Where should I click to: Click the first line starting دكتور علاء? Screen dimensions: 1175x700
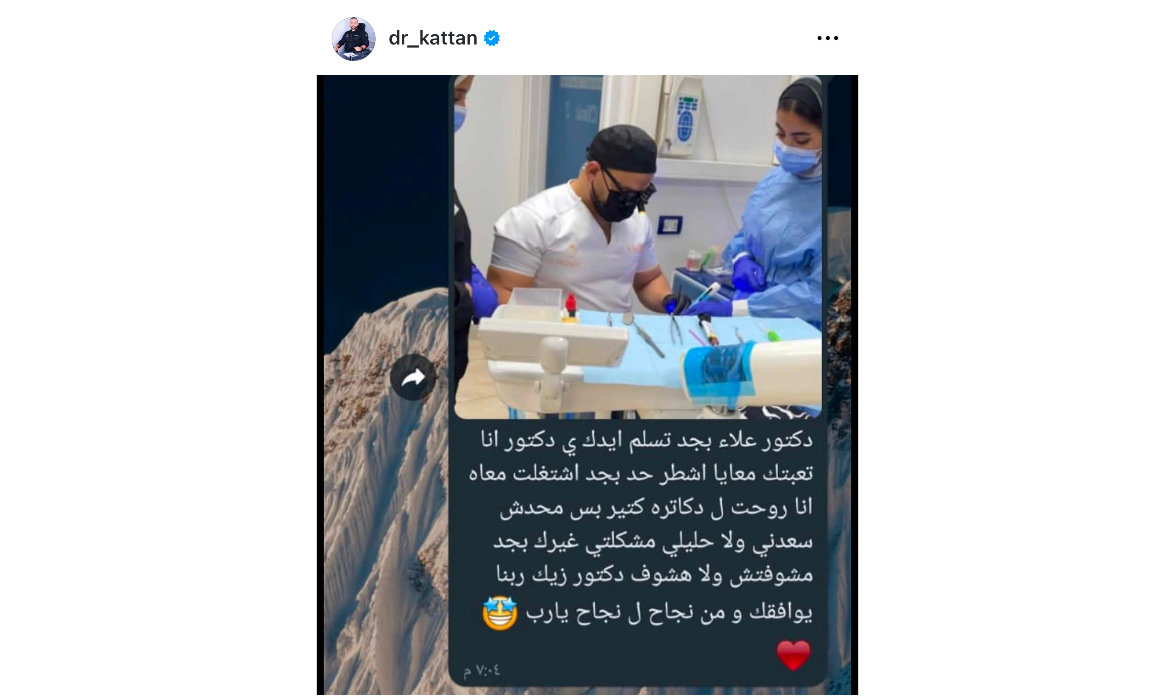pos(646,441)
